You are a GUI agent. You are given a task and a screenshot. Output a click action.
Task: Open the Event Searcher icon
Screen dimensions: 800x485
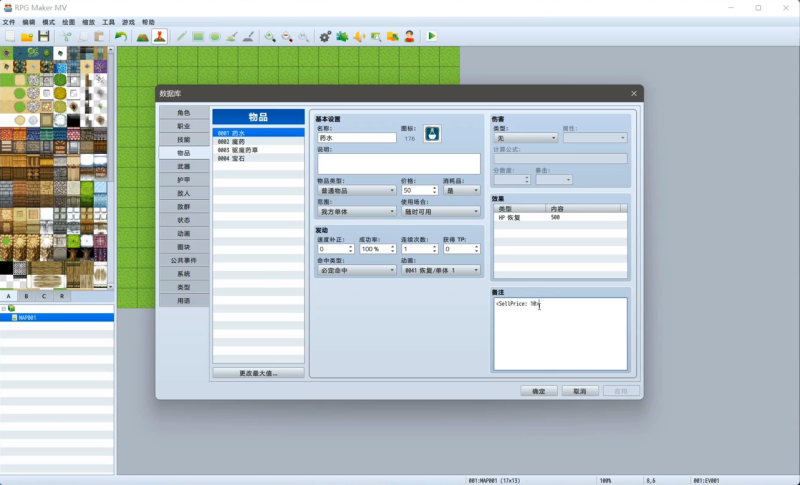tap(376, 36)
